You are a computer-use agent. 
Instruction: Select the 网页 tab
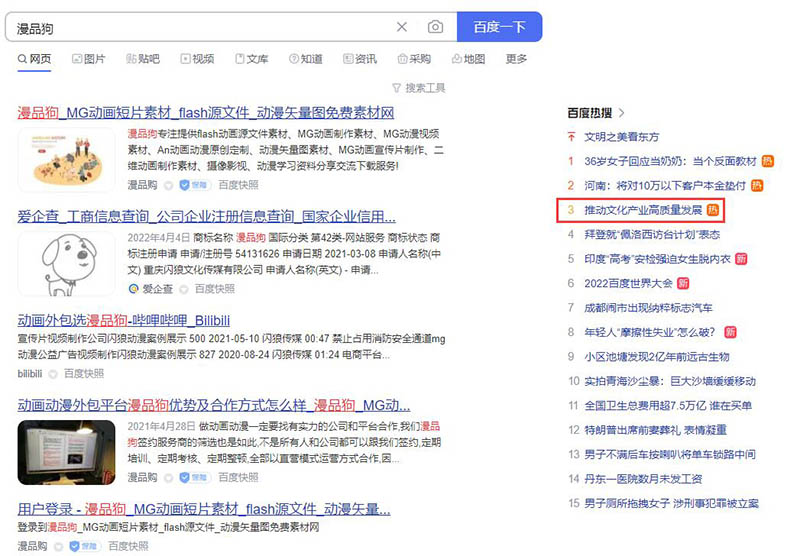[34, 59]
